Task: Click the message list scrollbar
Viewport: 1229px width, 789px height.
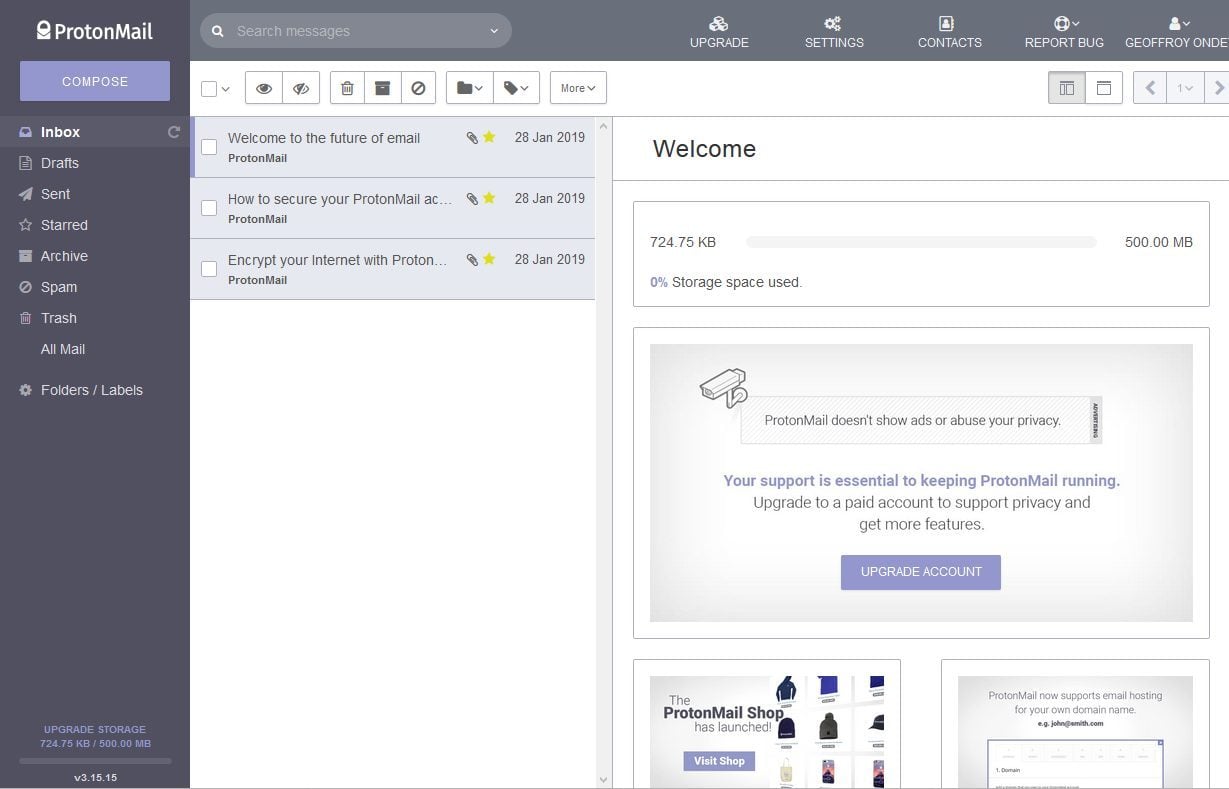Action: (603, 452)
